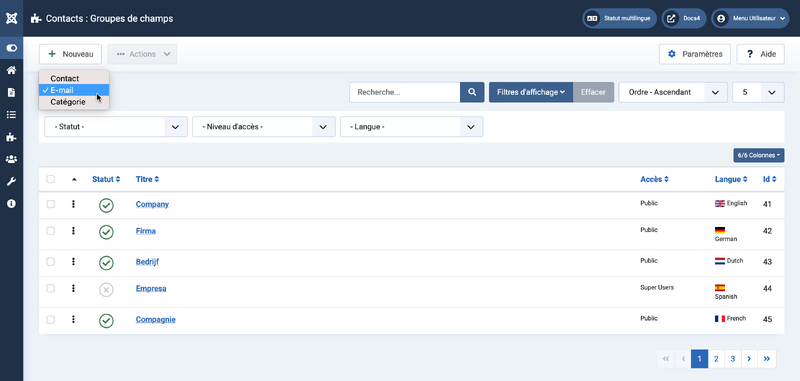Check the Company row checkbox
The width and height of the screenshot is (800, 381).
51,204
